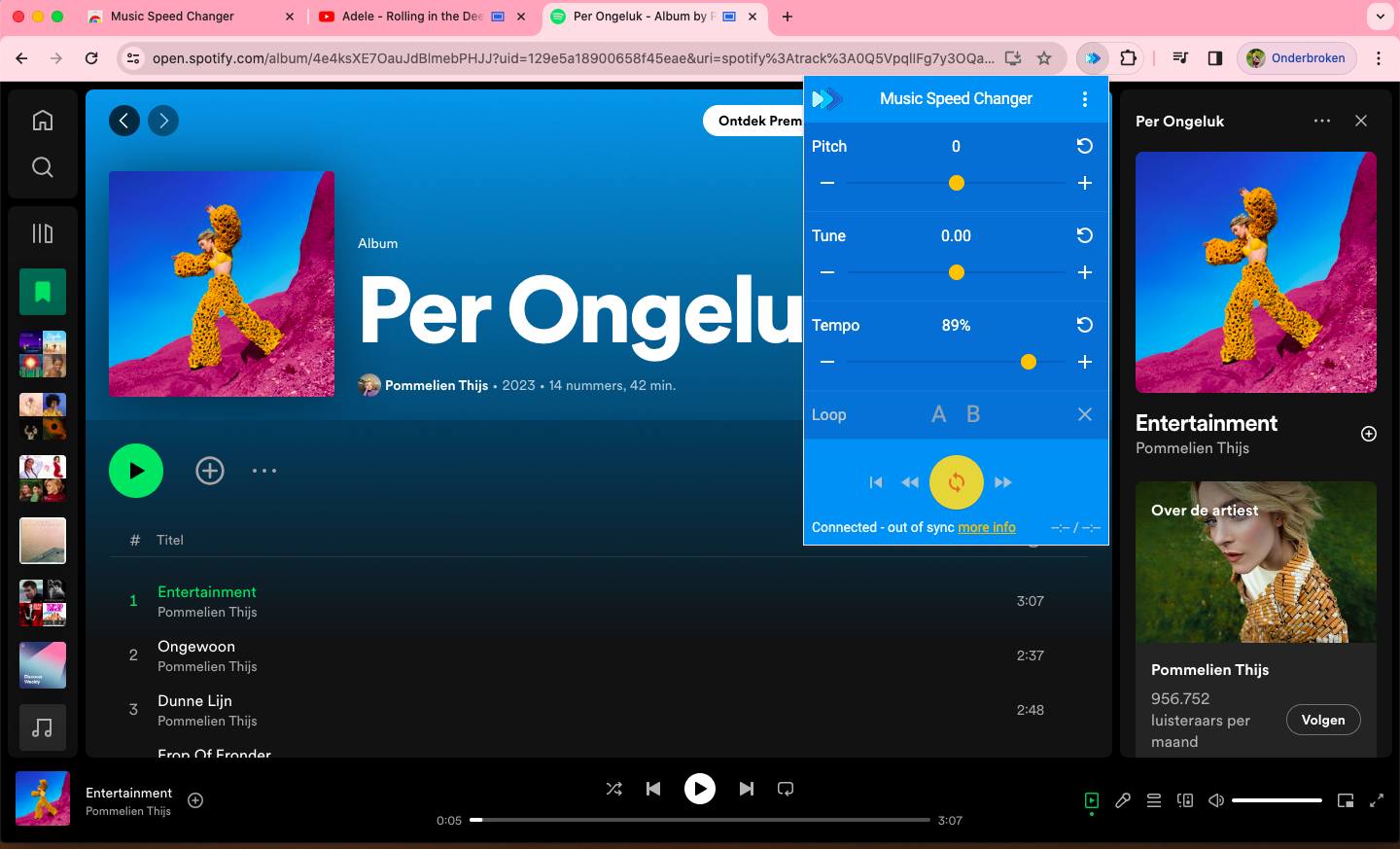
Task: Open the Spotify queue list
Action: tap(1154, 800)
